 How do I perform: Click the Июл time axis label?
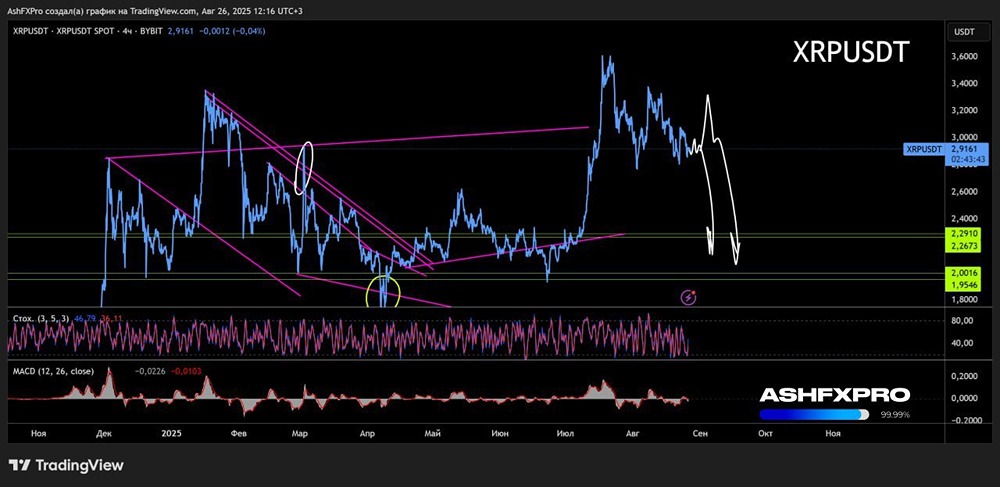566,433
